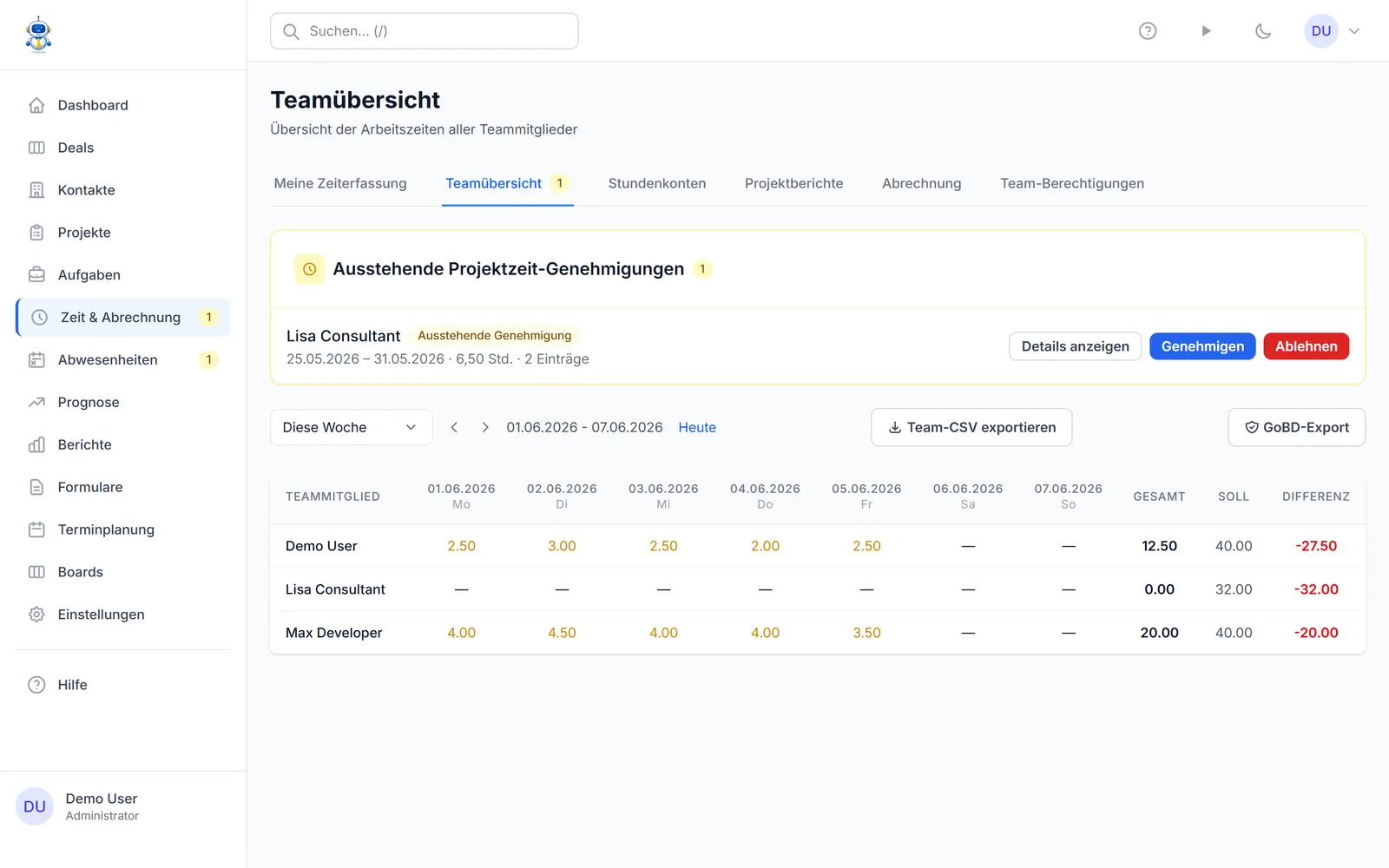Viewport: 1389px width, 868px height.
Task: Click Max Developer's 4.50 hours cell
Action: tap(562, 633)
